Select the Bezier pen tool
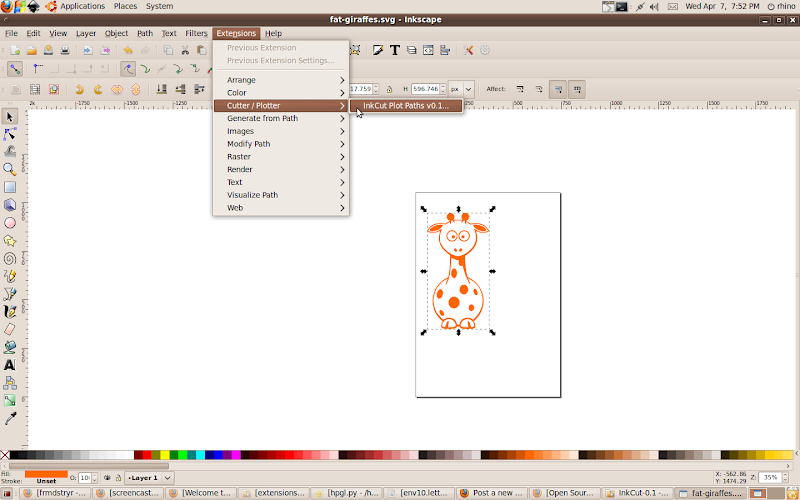 pyautogui.click(x=10, y=294)
